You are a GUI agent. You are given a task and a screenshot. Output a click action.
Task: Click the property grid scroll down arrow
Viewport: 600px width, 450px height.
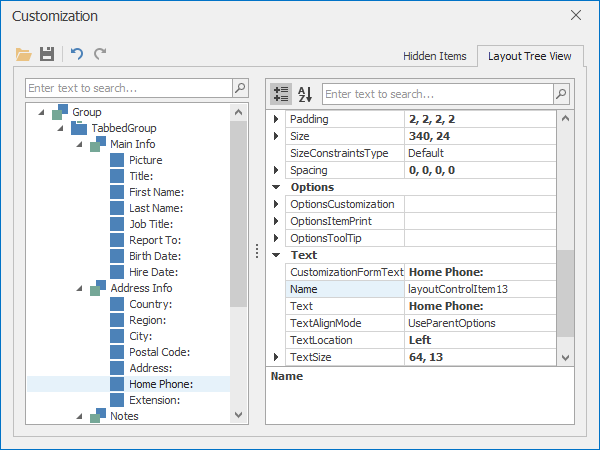click(x=566, y=357)
